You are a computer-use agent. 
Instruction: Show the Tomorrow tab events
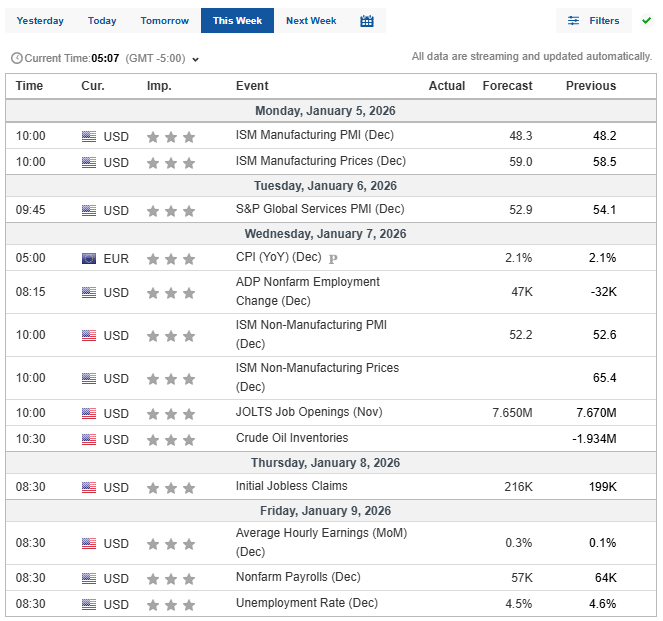(164, 21)
